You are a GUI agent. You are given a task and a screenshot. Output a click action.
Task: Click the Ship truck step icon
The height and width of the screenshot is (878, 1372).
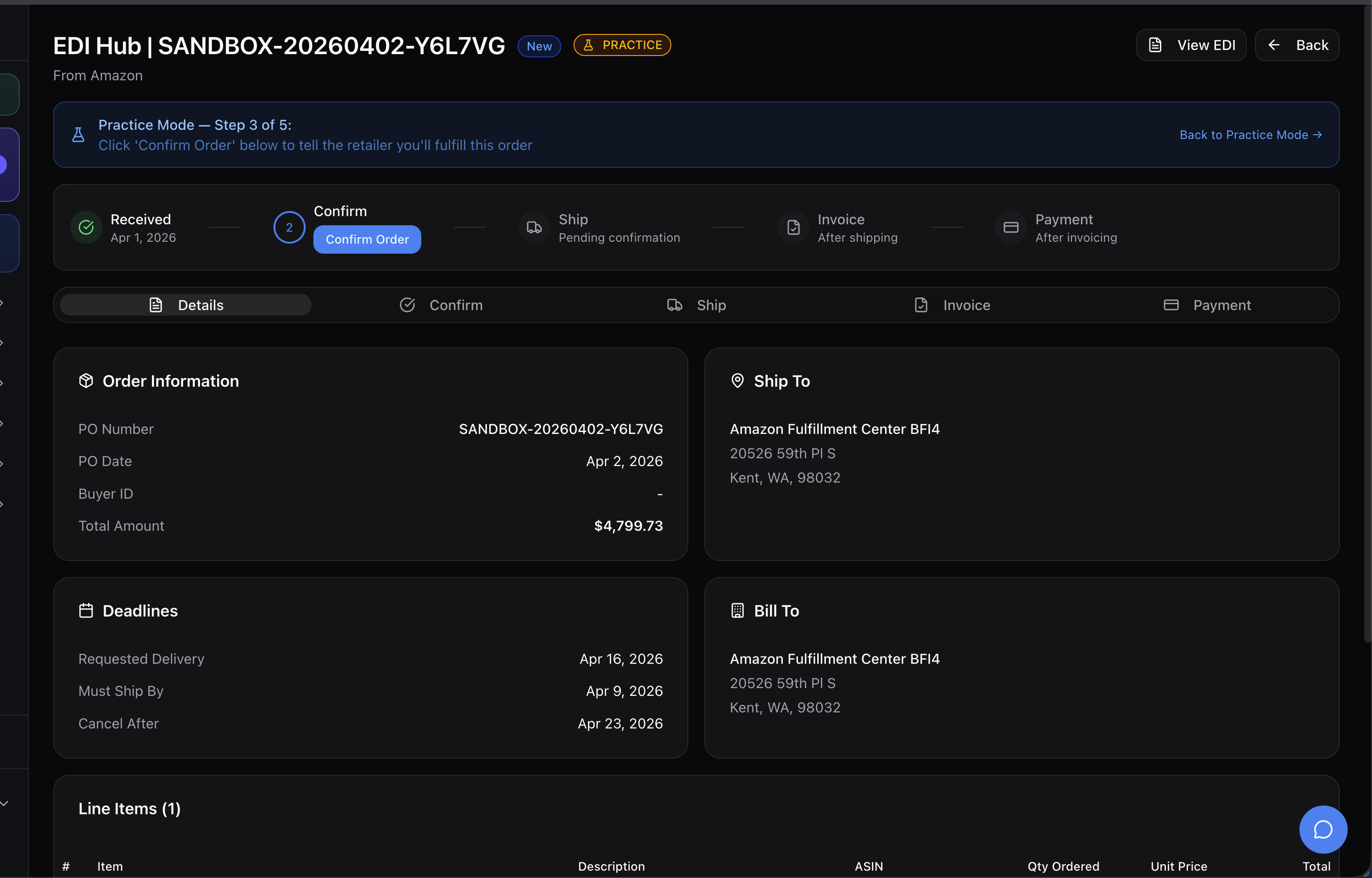click(534, 228)
